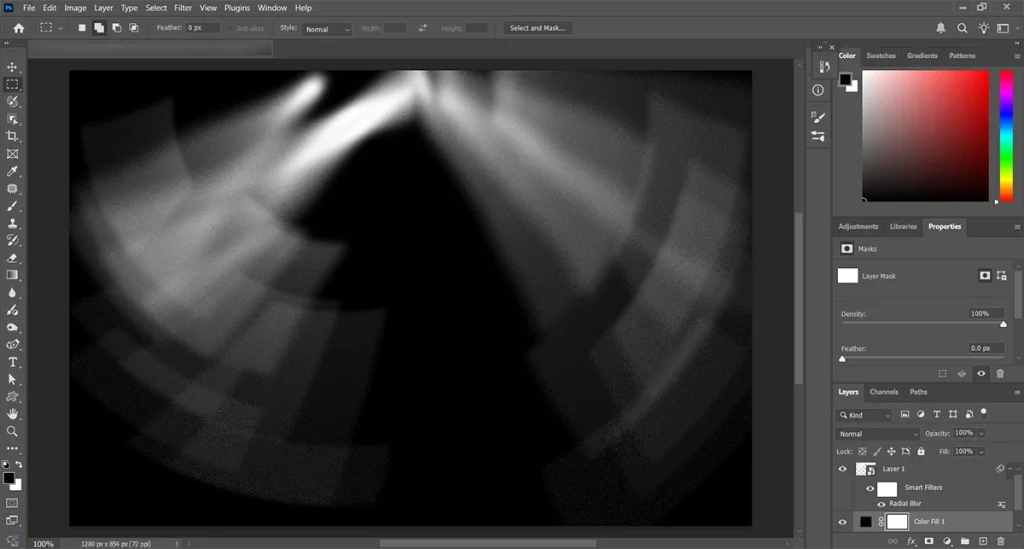
Task: Delete layer using trash icon
Action: click(x=1001, y=541)
